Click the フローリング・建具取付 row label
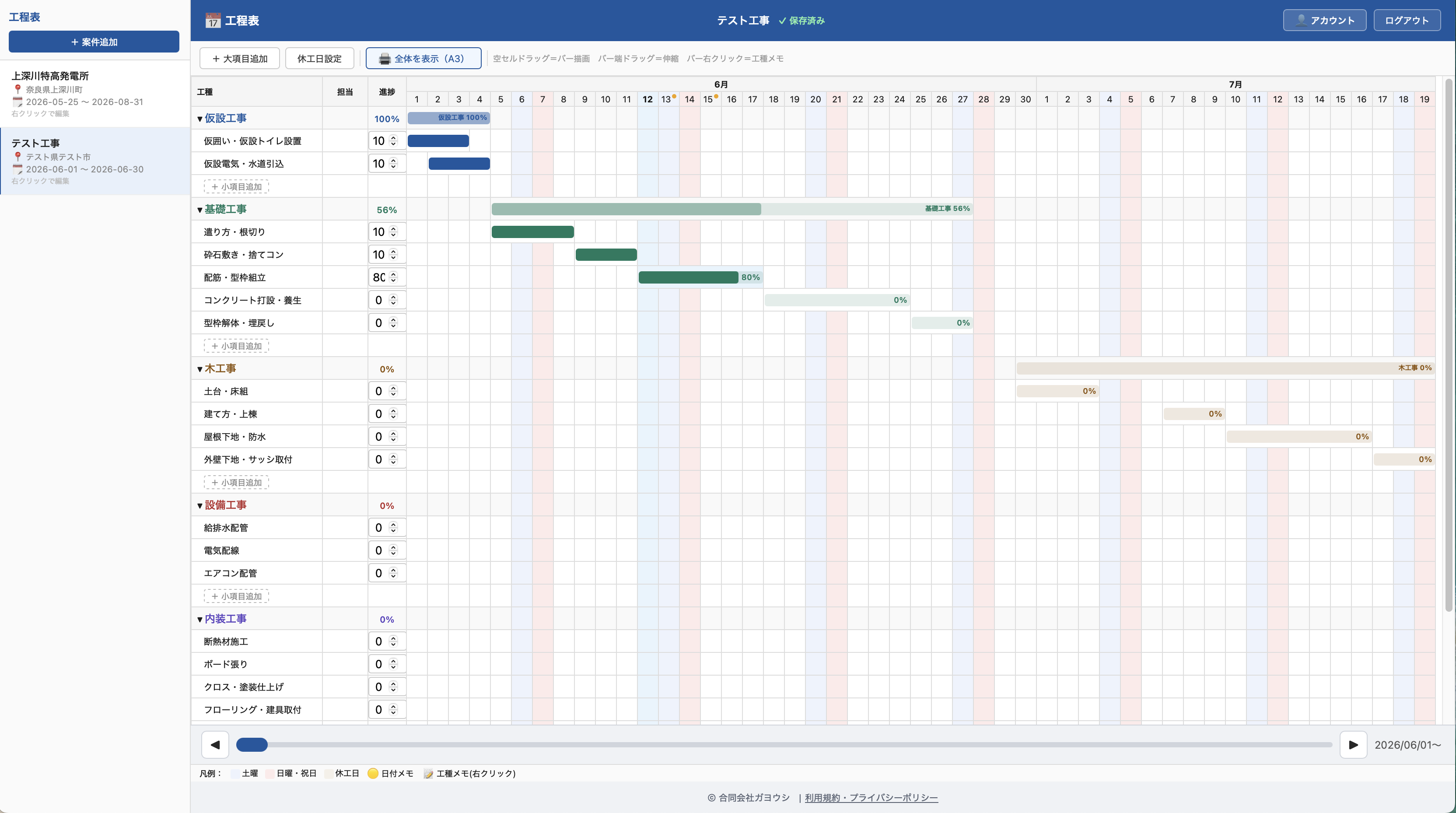Viewport: 1456px width, 813px height. (252, 710)
